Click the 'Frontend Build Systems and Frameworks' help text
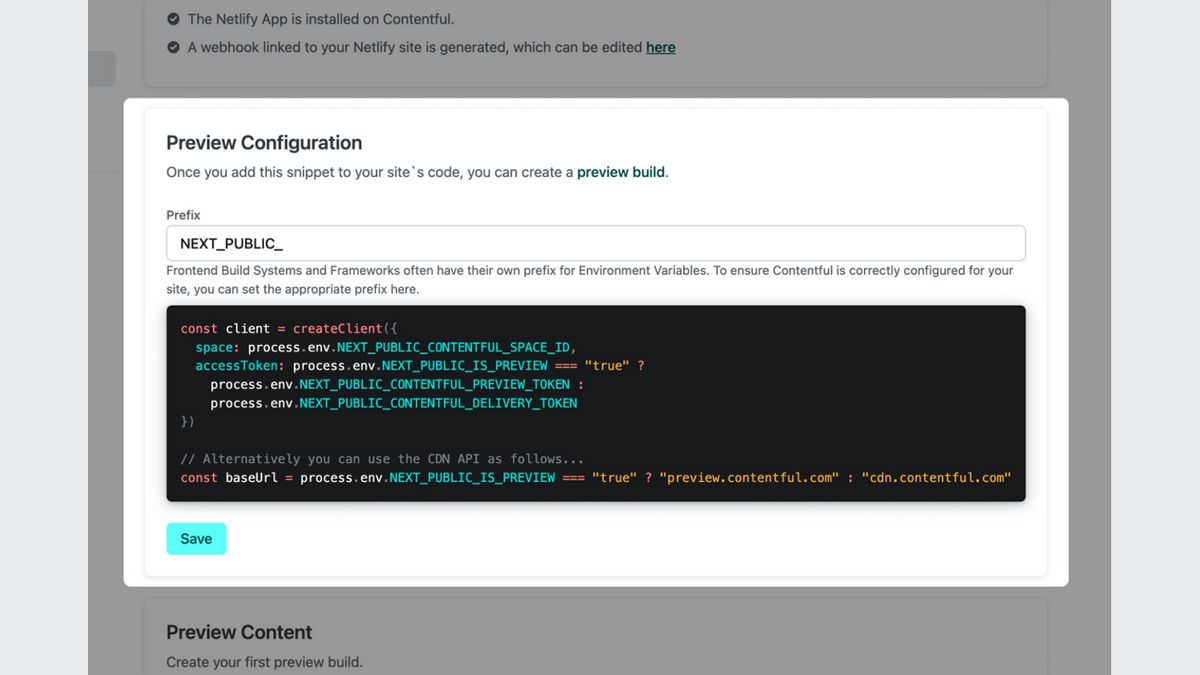The image size is (1200, 675). (590, 280)
